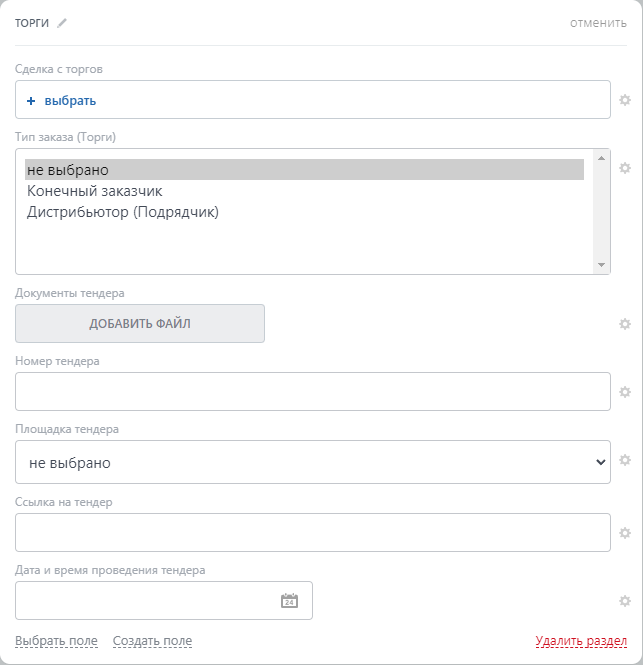This screenshot has width=643, height=665.
Task: Open gear settings for tender date field
Action: pos(625,601)
